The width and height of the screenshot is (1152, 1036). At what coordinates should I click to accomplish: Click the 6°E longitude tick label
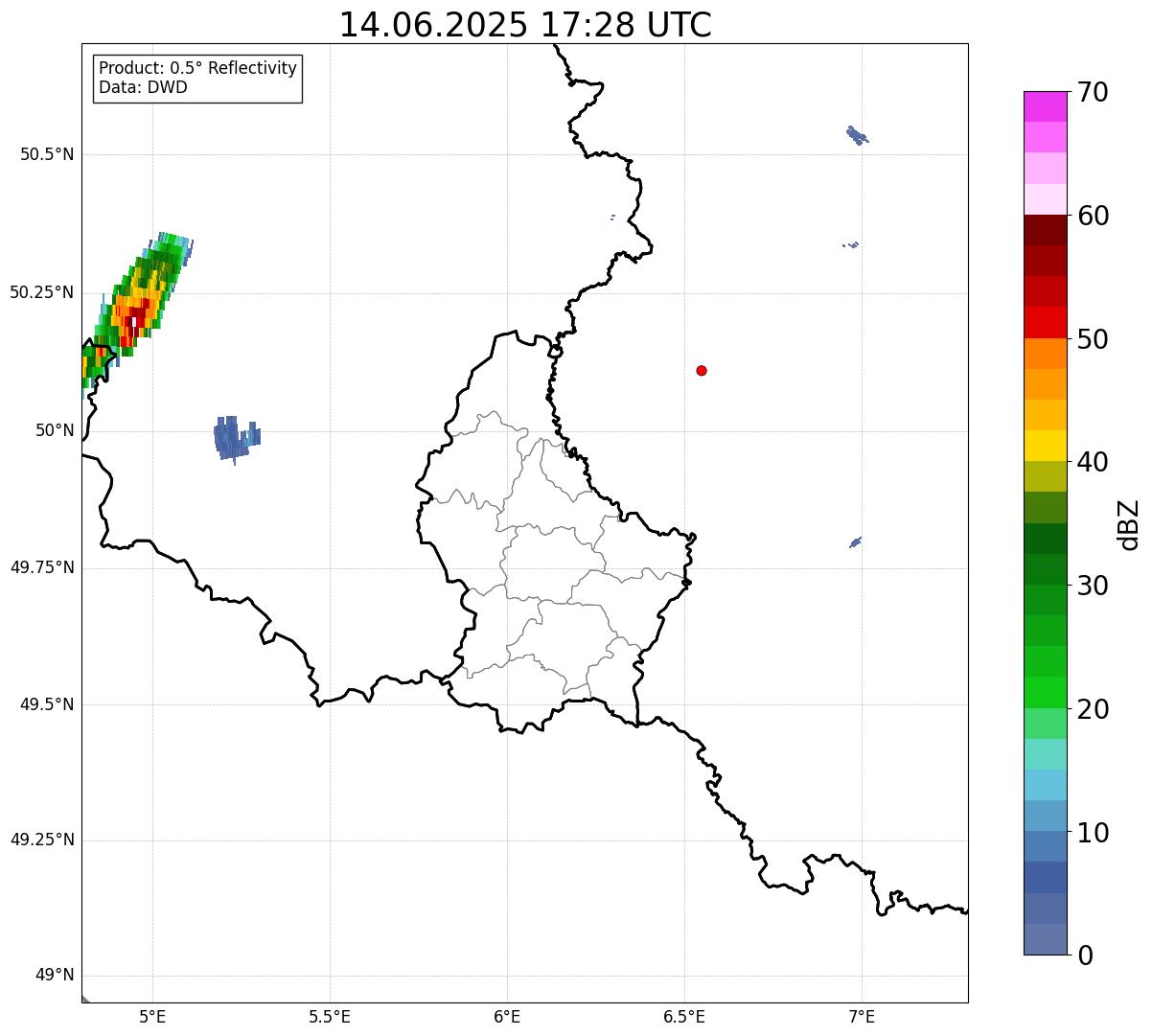(x=507, y=1016)
